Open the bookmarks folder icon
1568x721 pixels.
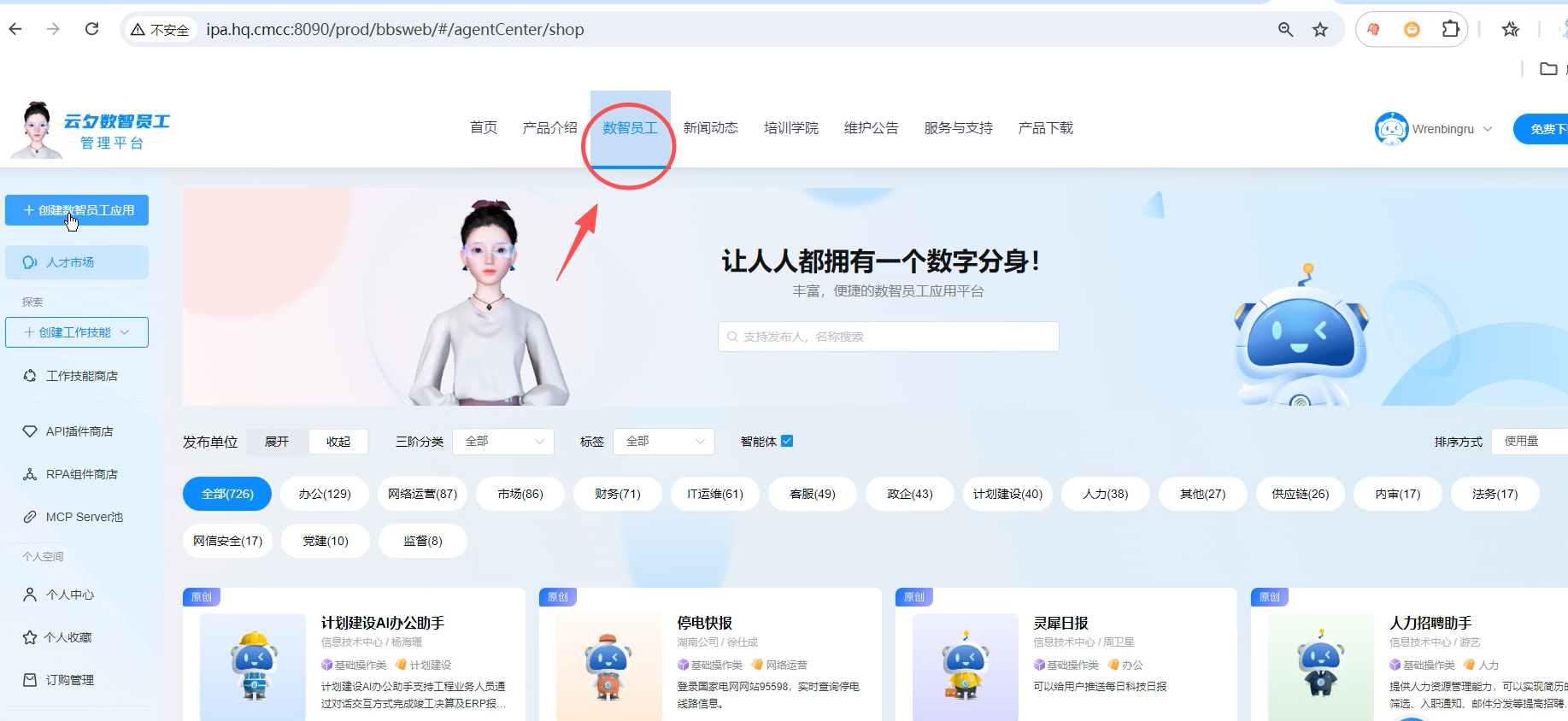[x=1548, y=68]
